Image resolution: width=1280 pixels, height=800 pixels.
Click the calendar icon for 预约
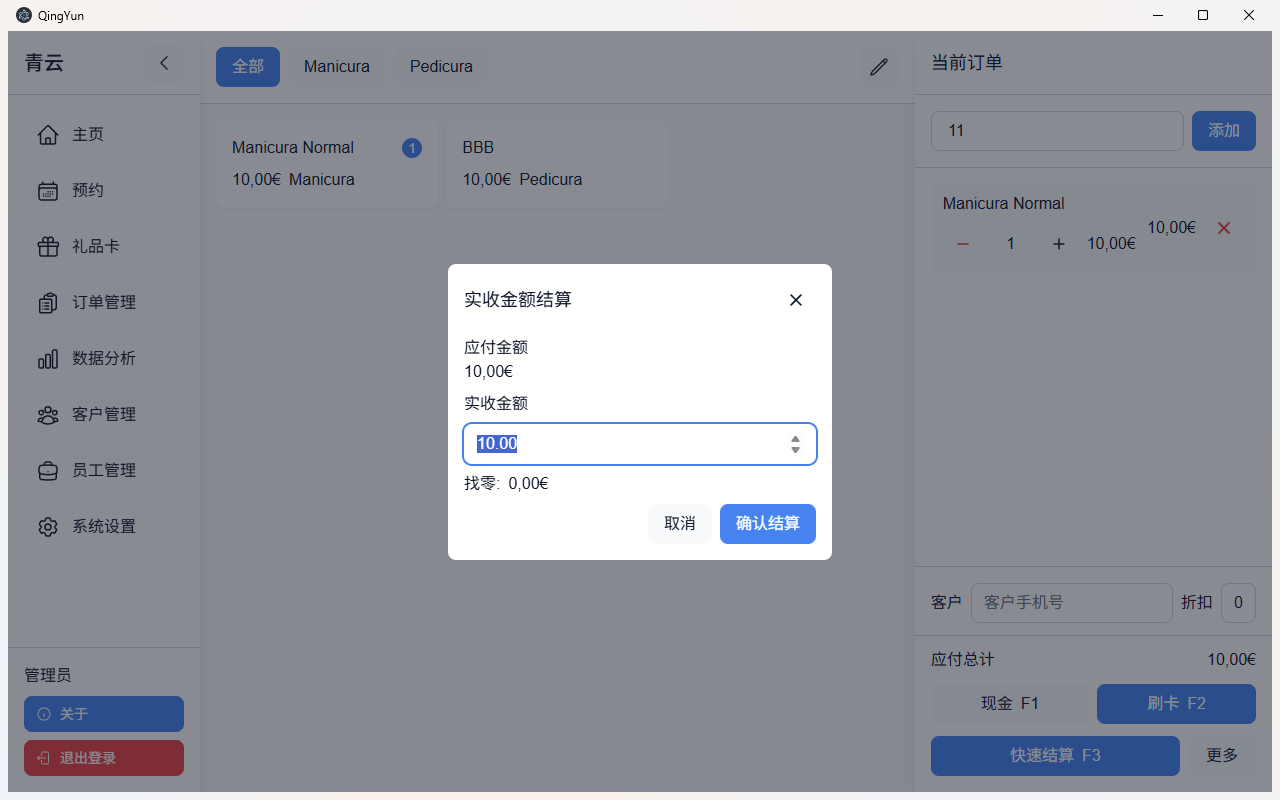(x=48, y=190)
